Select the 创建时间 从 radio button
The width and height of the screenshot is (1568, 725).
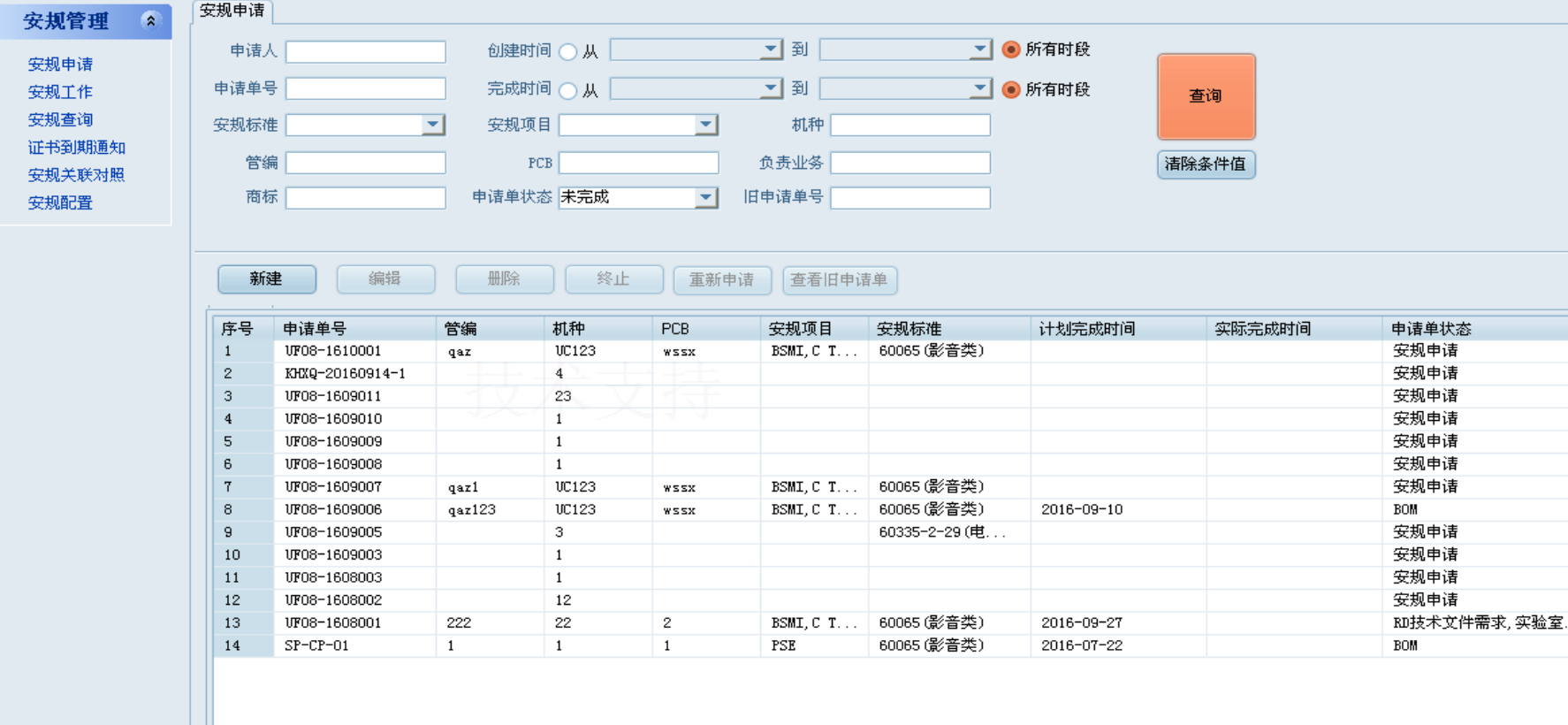click(x=568, y=52)
